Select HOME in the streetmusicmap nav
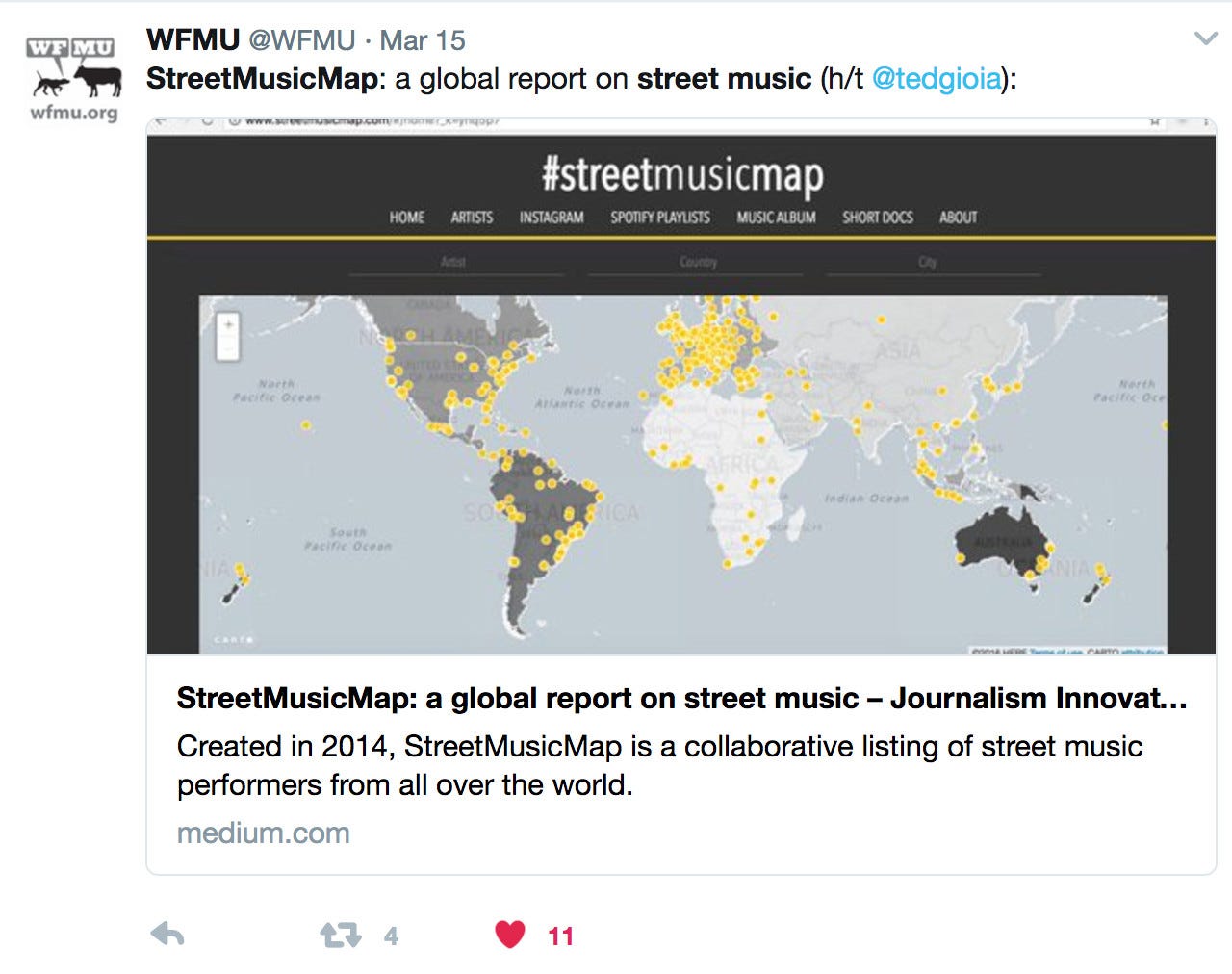This screenshot has height=974, width=1232. click(406, 218)
